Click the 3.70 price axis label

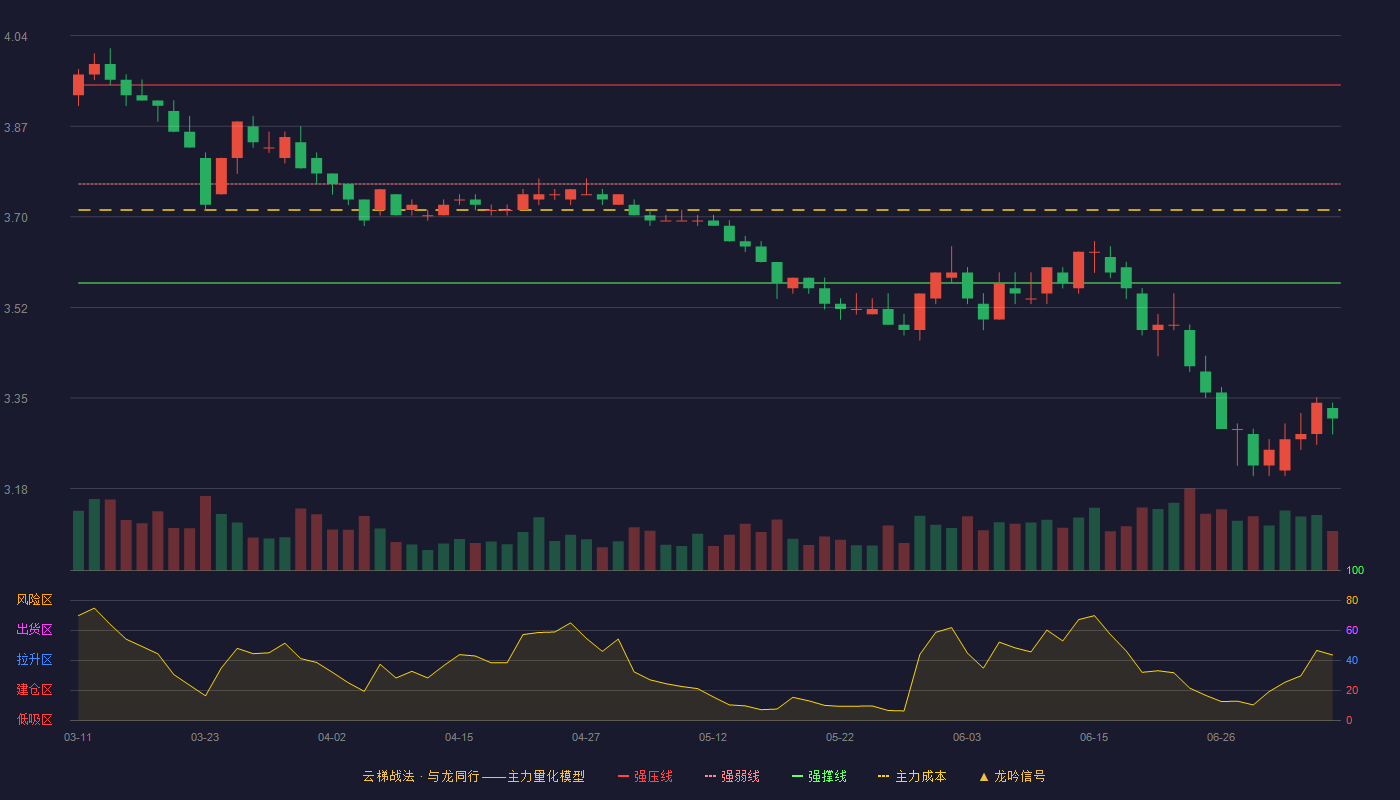click(16, 218)
